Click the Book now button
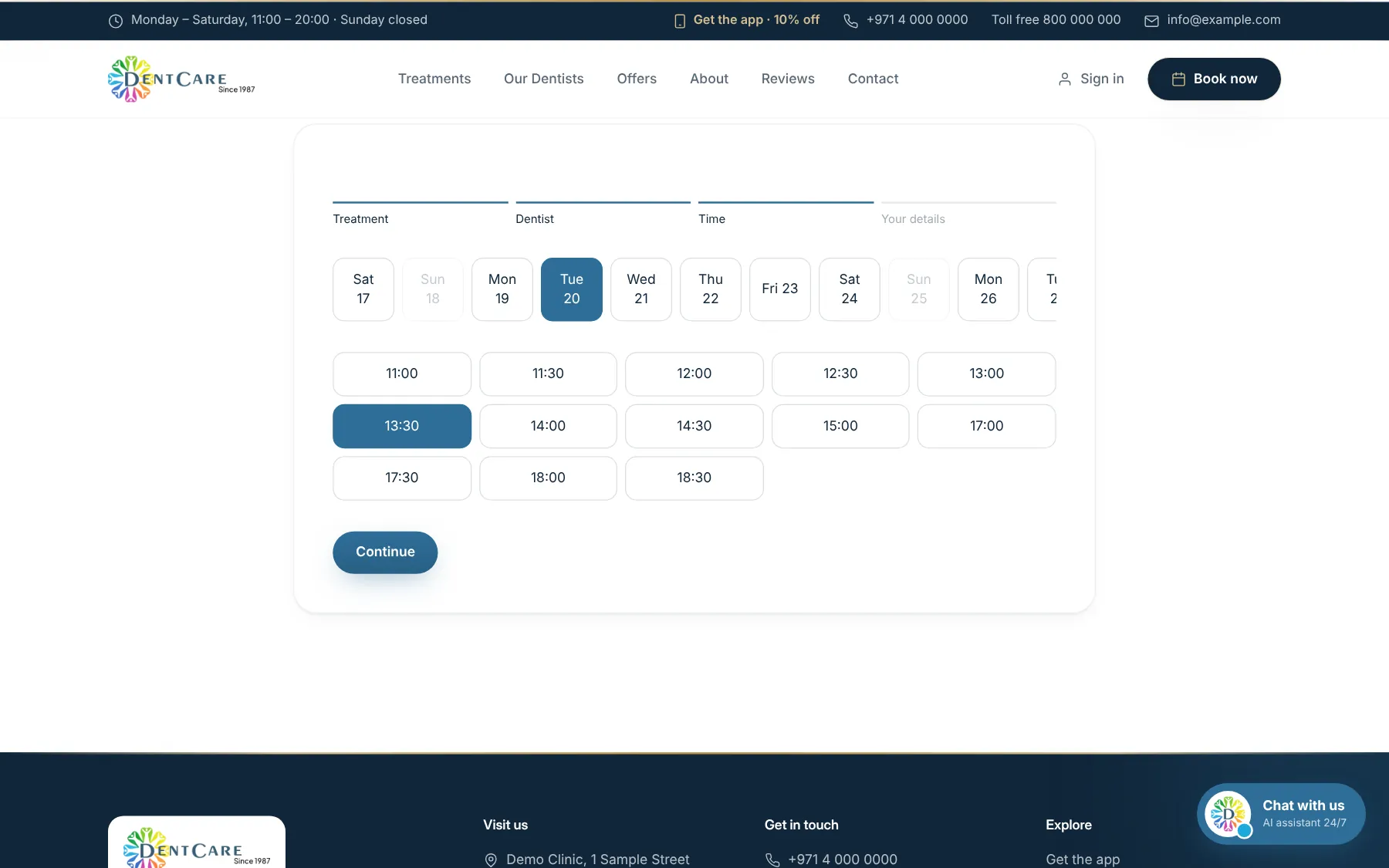Screen dimensions: 1389x868 pyautogui.click(x=1214, y=79)
